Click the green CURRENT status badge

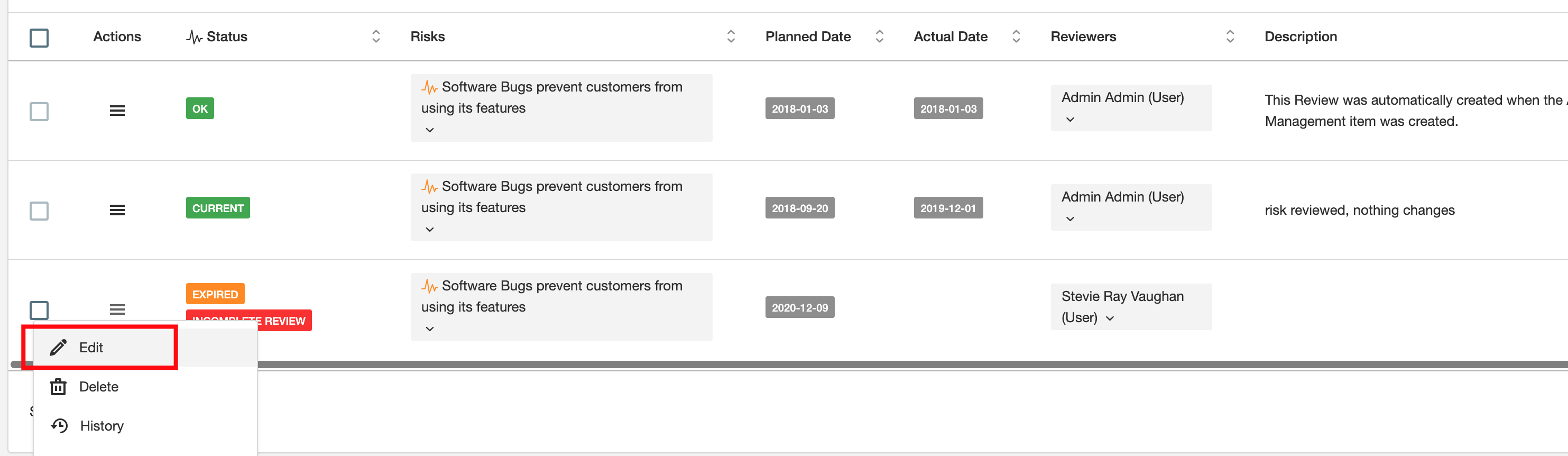pos(217,208)
